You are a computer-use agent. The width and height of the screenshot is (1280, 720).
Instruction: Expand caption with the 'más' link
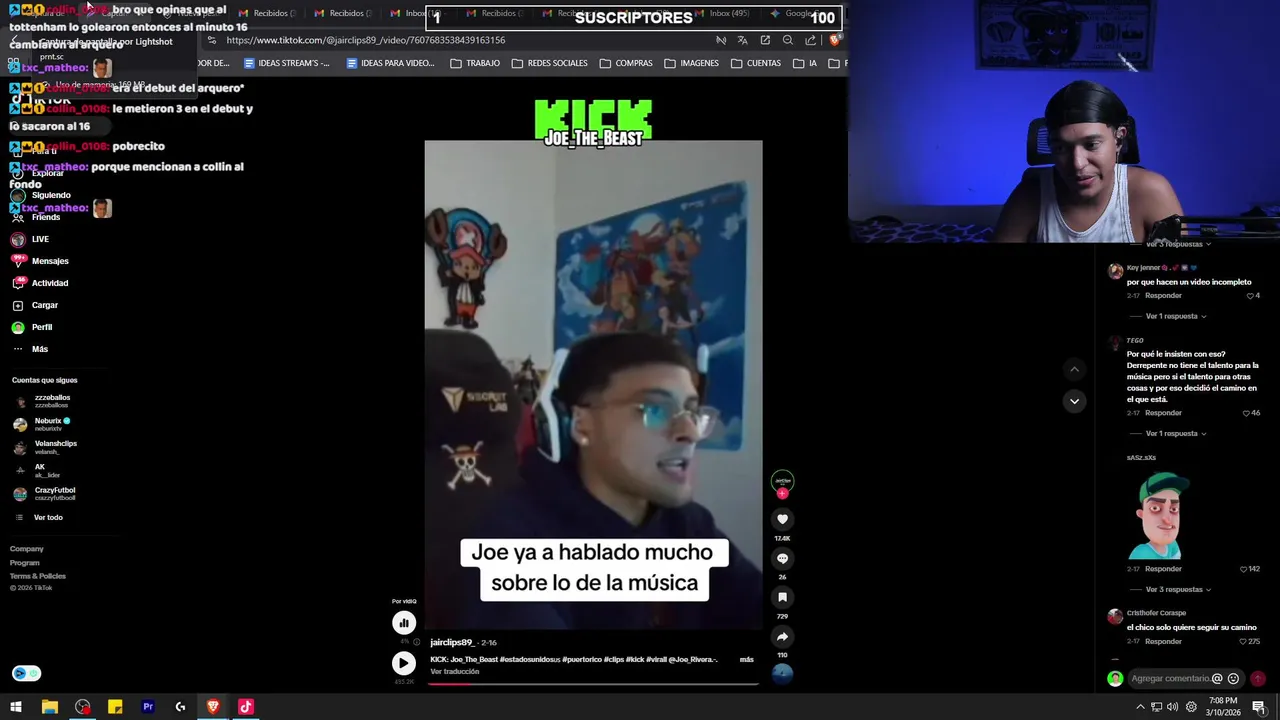(746, 659)
